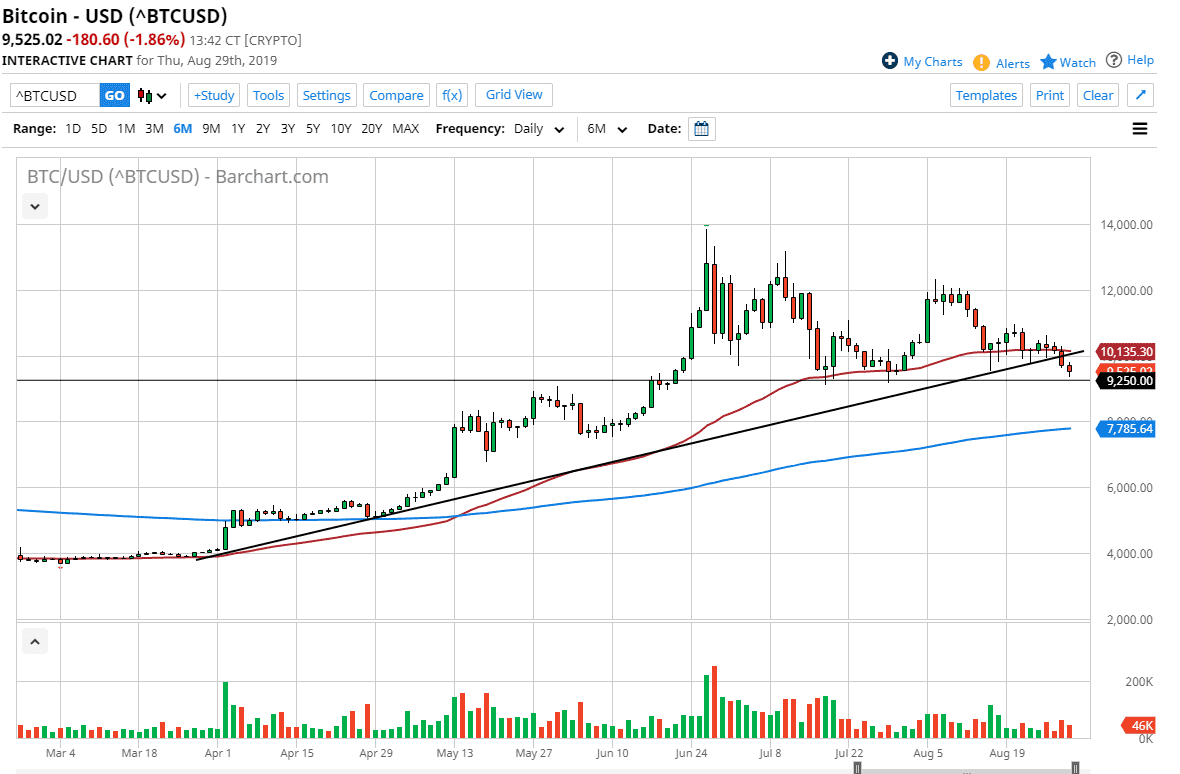Click the candlestick chart type icon
This screenshot has height=774, width=1180.
click(146, 95)
